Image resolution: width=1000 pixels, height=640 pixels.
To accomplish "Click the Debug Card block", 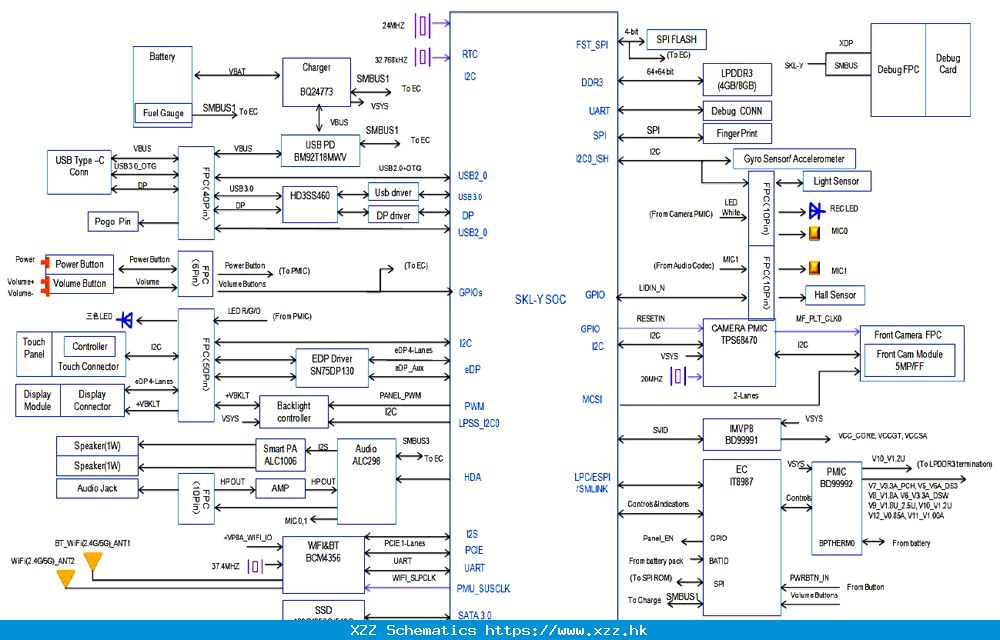I will click(948, 65).
